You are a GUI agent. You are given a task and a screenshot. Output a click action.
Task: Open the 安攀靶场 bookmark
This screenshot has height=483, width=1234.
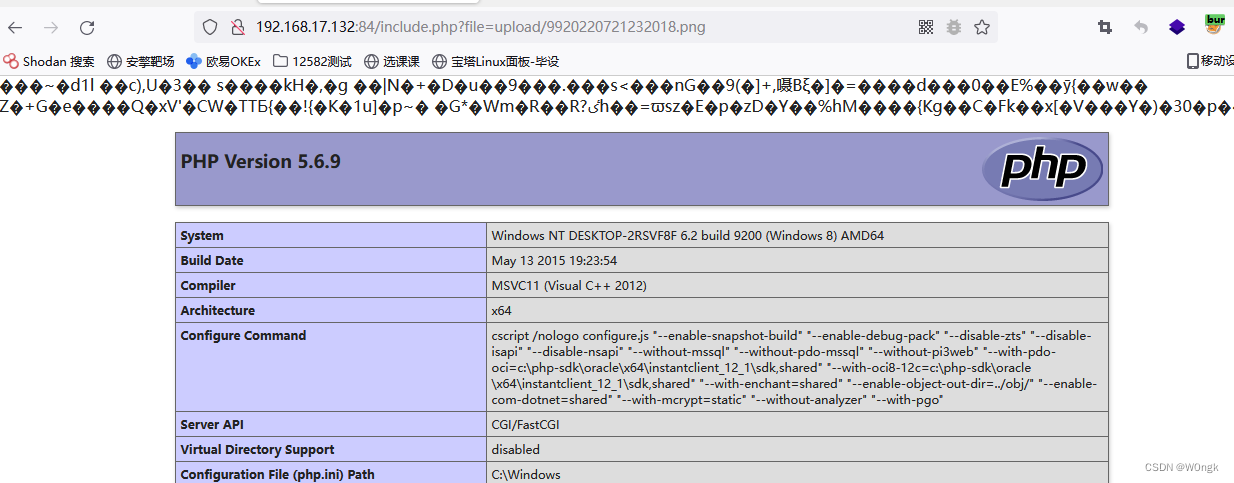pos(141,61)
